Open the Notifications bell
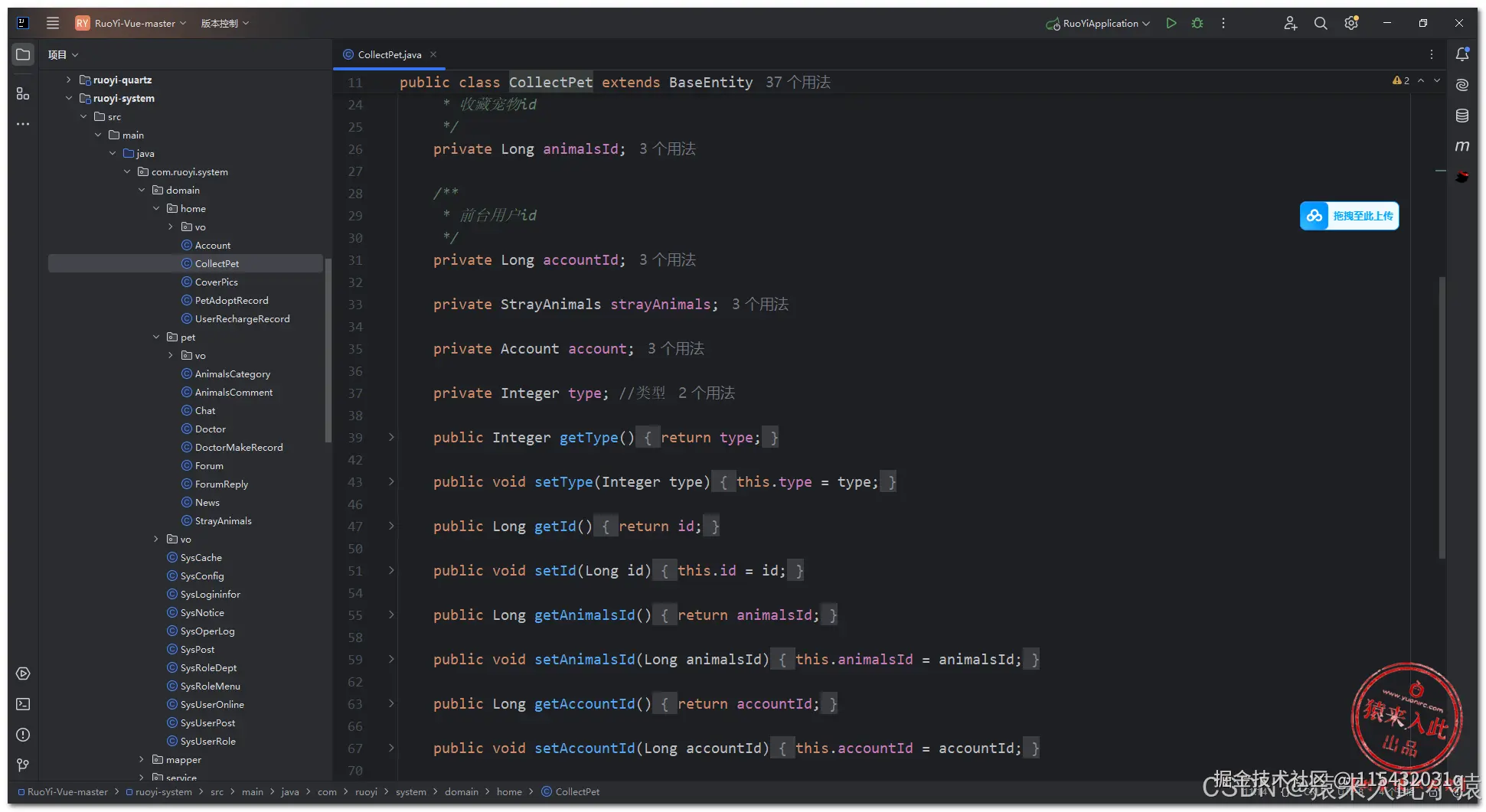Viewport: 1486px width, 812px height. coord(1462,54)
